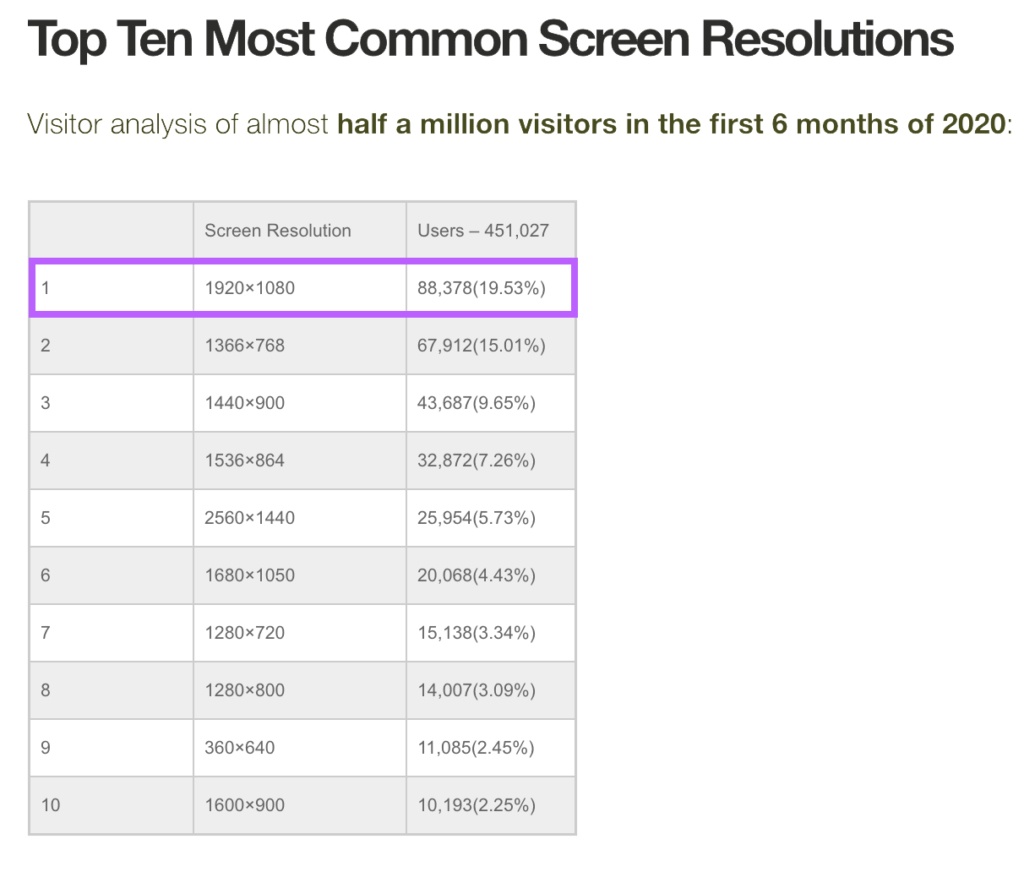The image size is (1024, 872).
Task: Select the 1440×900 resolution cell
Action: 245,404
